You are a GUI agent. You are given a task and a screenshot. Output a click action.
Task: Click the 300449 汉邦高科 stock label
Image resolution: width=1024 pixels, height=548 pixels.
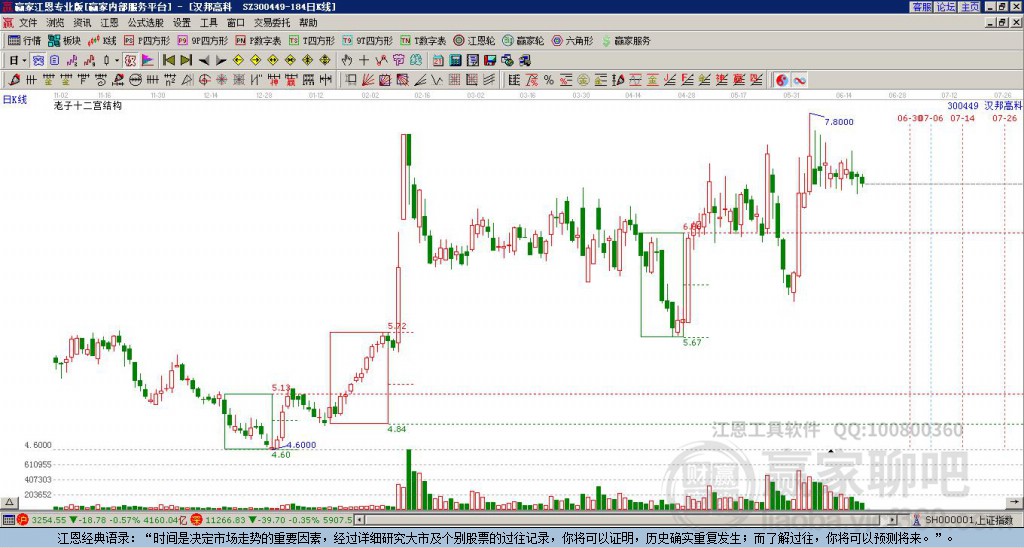tap(985, 106)
